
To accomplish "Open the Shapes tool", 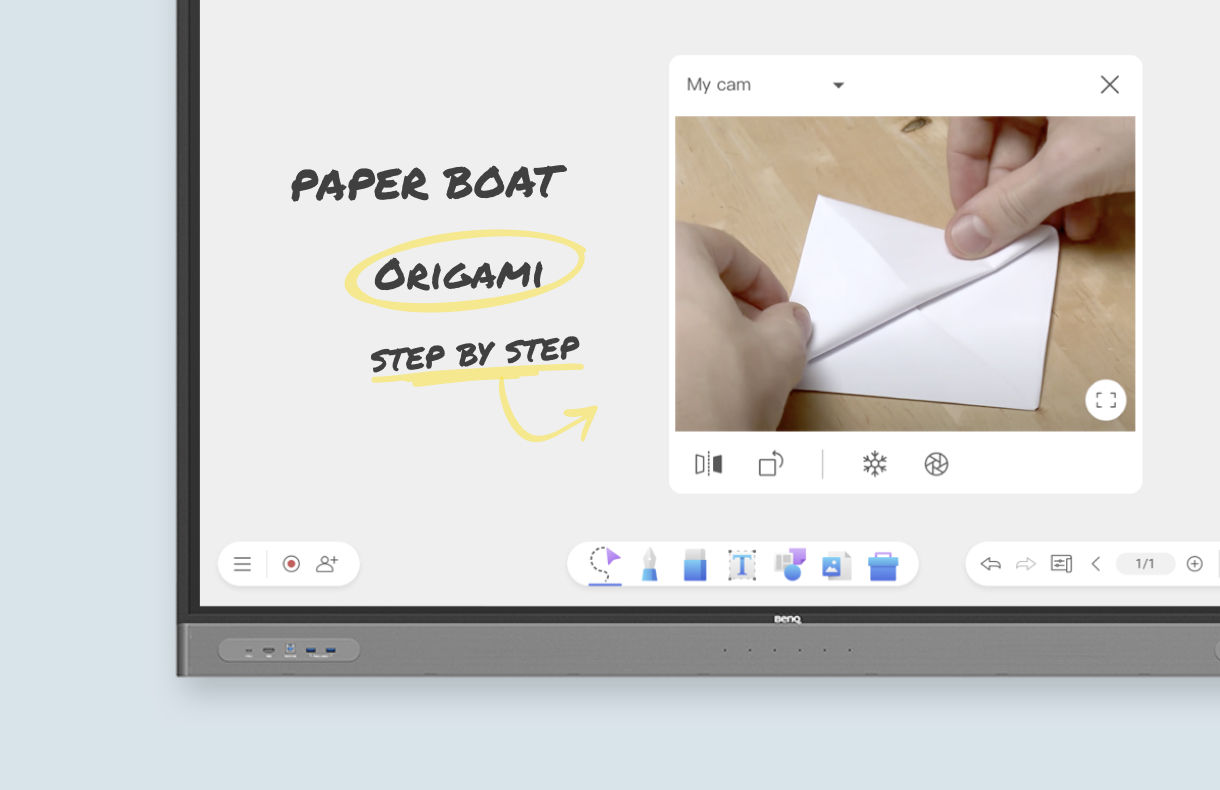I will [790, 564].
